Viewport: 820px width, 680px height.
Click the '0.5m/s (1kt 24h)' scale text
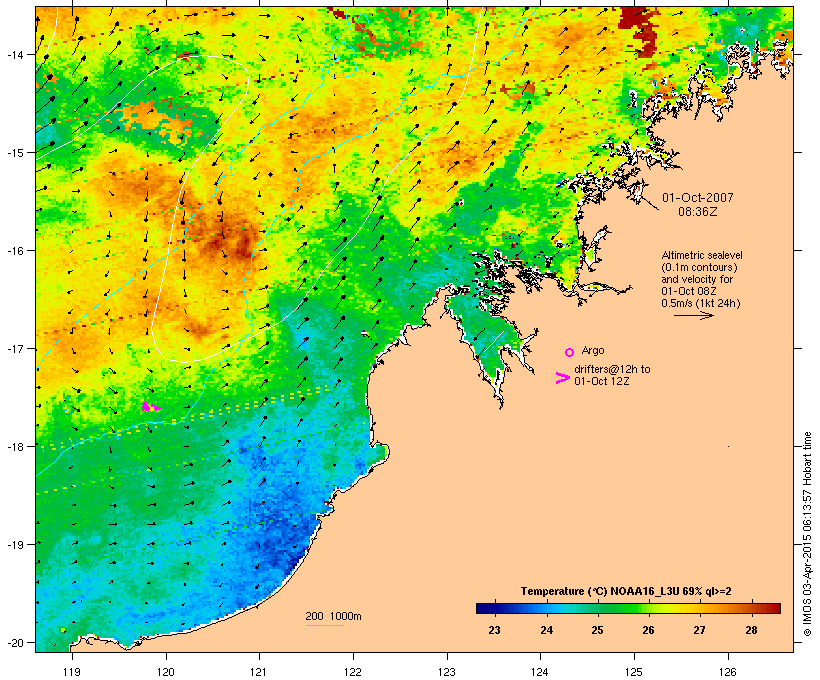click(701, 303)
